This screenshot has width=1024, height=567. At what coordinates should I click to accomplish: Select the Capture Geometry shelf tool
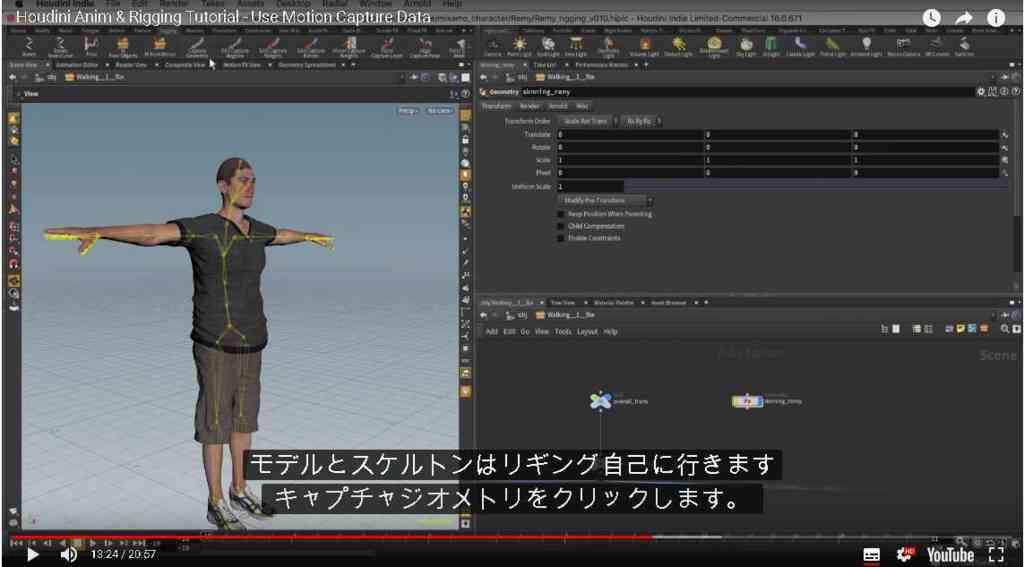pos(197,47)
